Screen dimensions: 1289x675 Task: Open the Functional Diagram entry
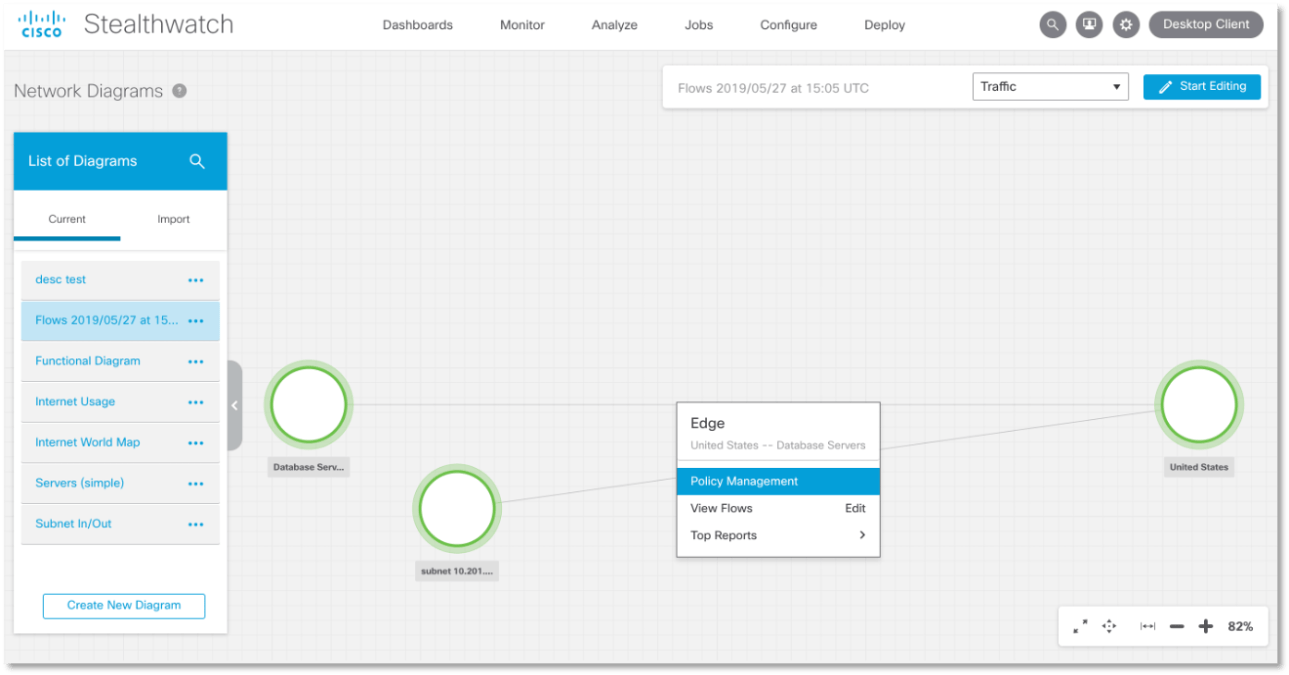(x=88, y=361)
